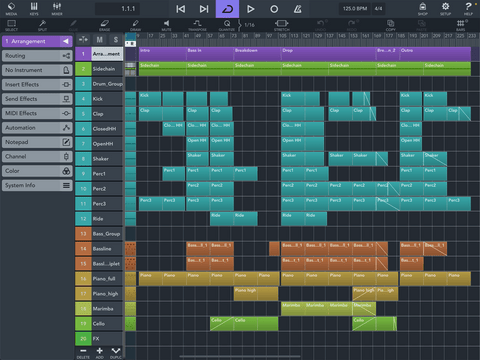This screenshot has height=360, width=480.
Task: Open the 1/16 quantize grid selector
Action: pyautogui.click(x=249, y=25)
